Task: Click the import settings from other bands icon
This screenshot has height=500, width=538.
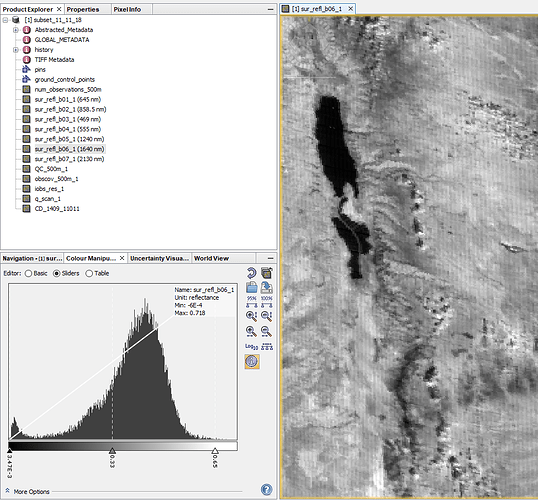Action: click(x=267, y=273)
